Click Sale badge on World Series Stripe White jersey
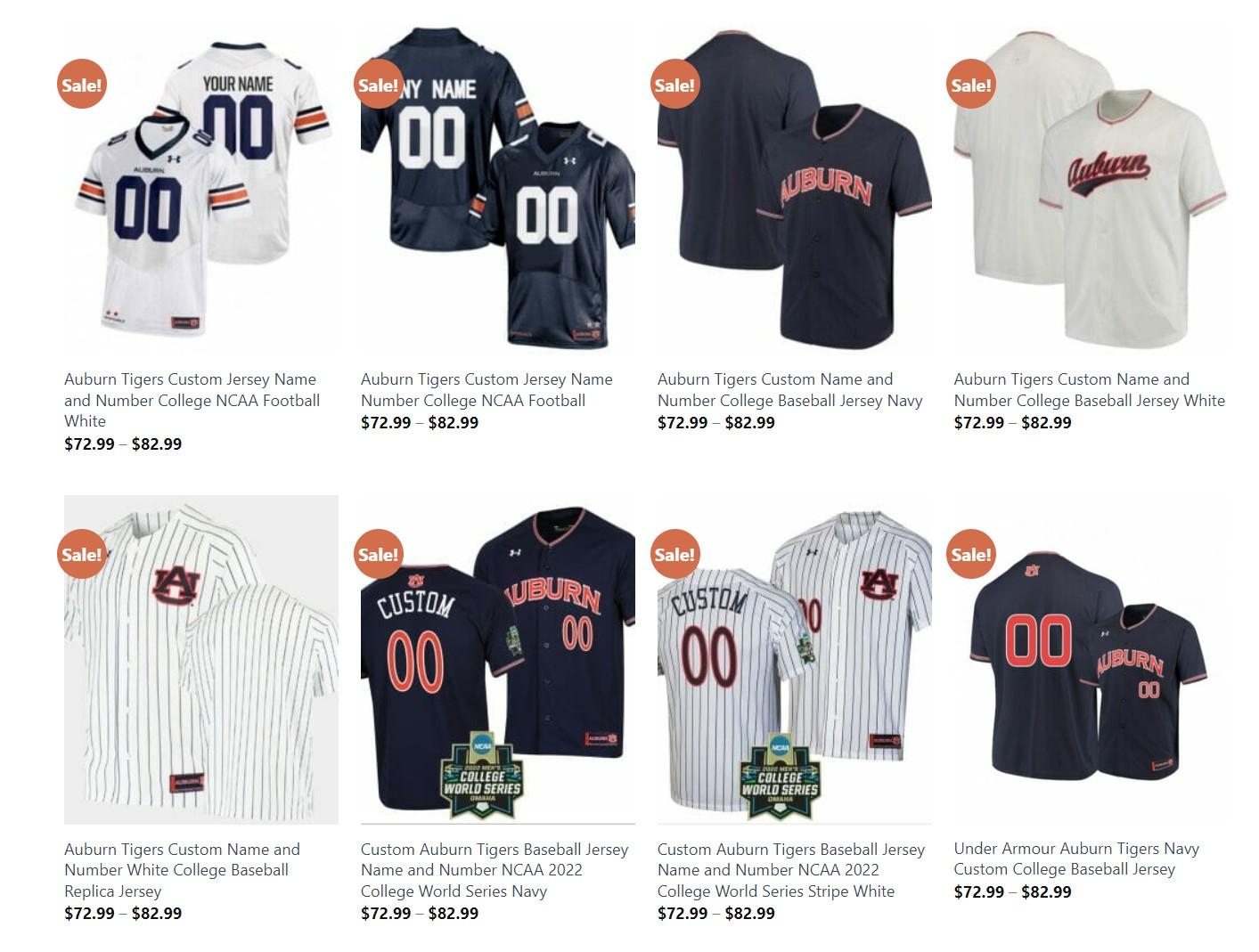1259x952 pixels. click(674, 554)
